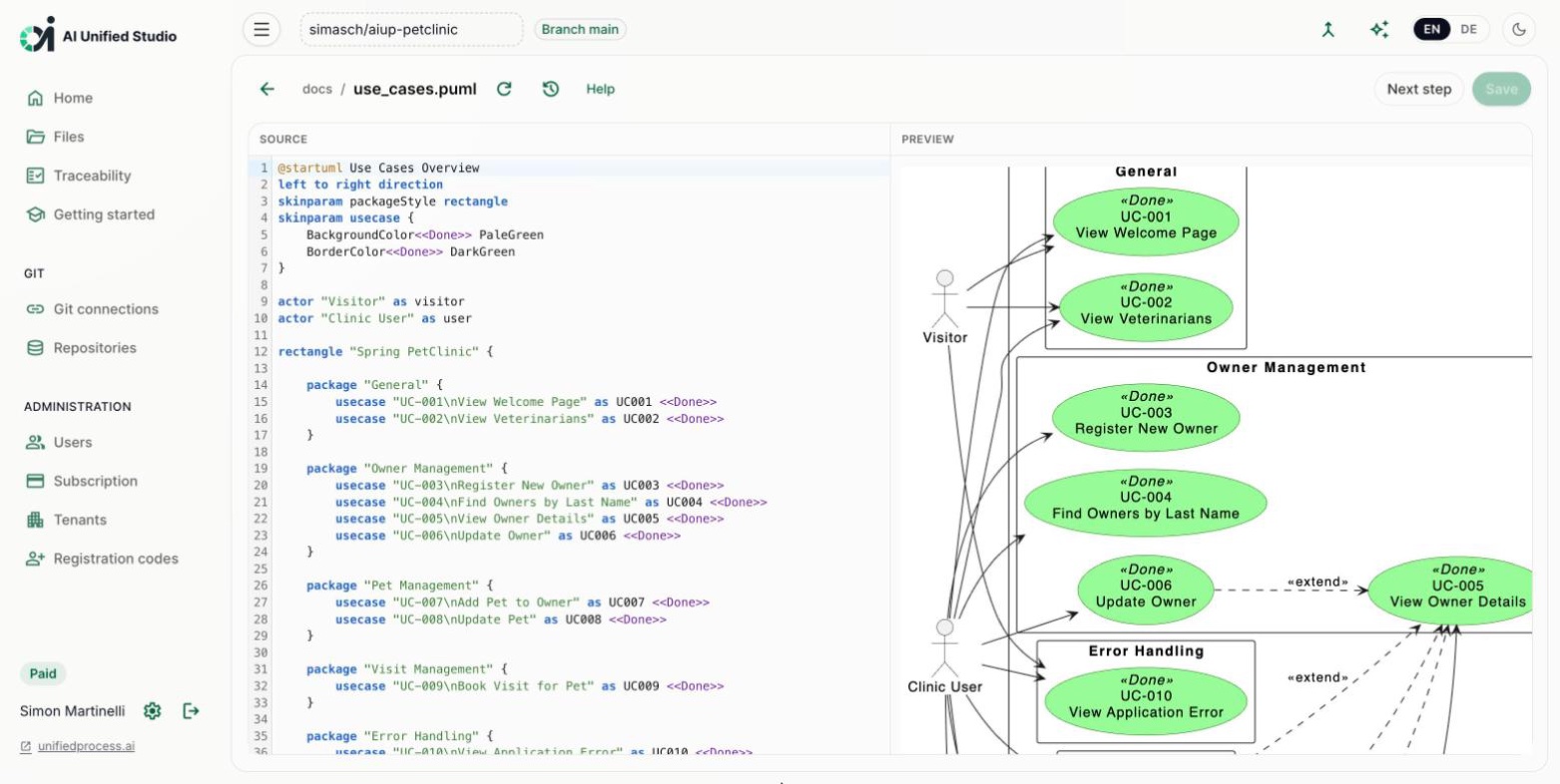Open user settings gear icon
The width and height of the screenshot is (1560, 784).
pos(152,711)
